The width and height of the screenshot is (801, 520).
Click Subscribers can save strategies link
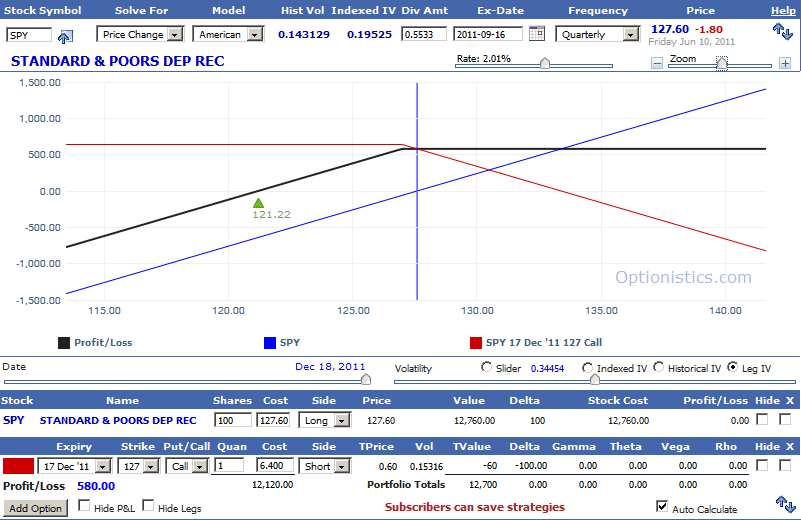475,507
